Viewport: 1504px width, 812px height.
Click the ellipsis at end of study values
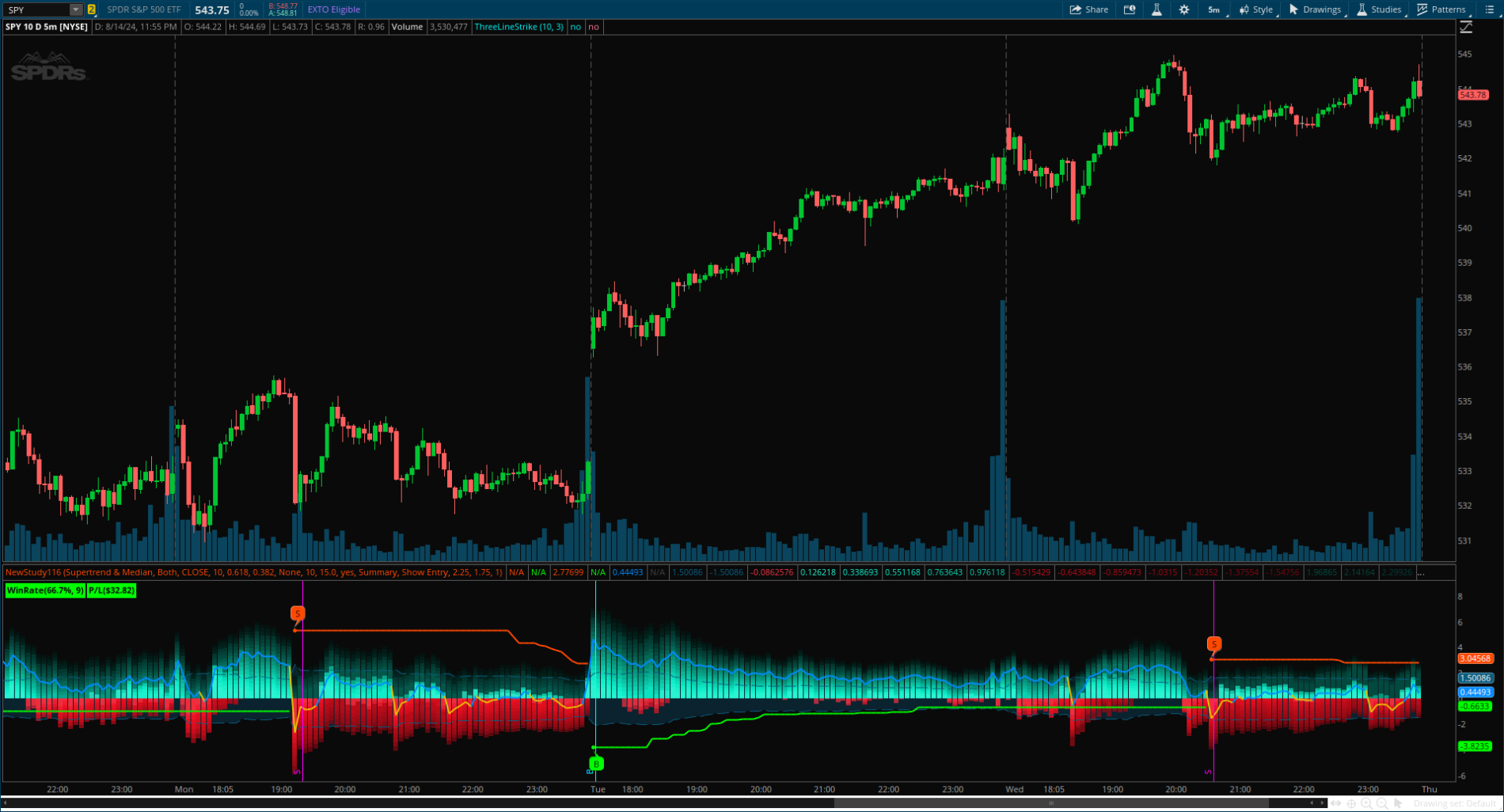click(x=1421, y=572)
